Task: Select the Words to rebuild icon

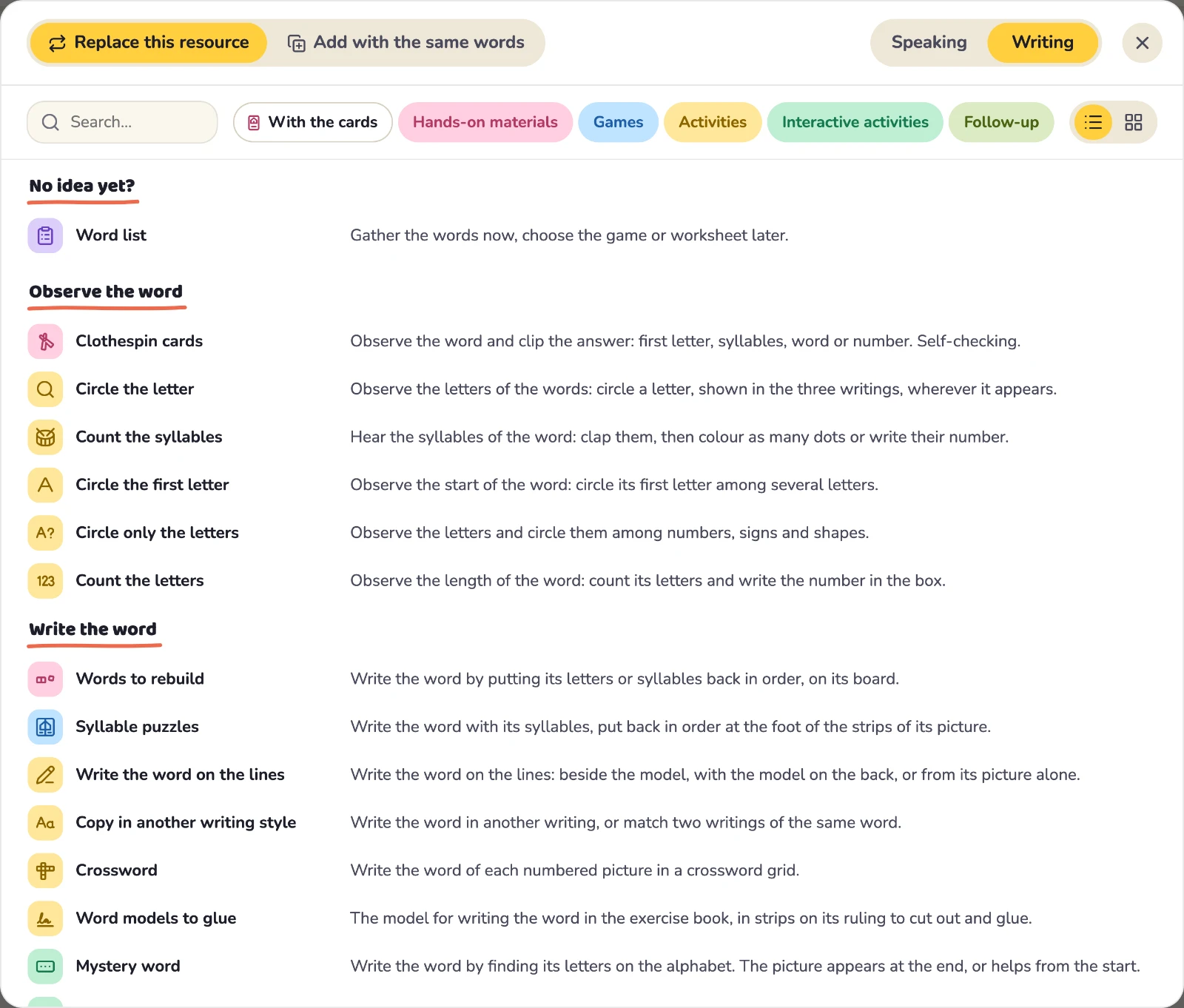Action: (45, 679)
